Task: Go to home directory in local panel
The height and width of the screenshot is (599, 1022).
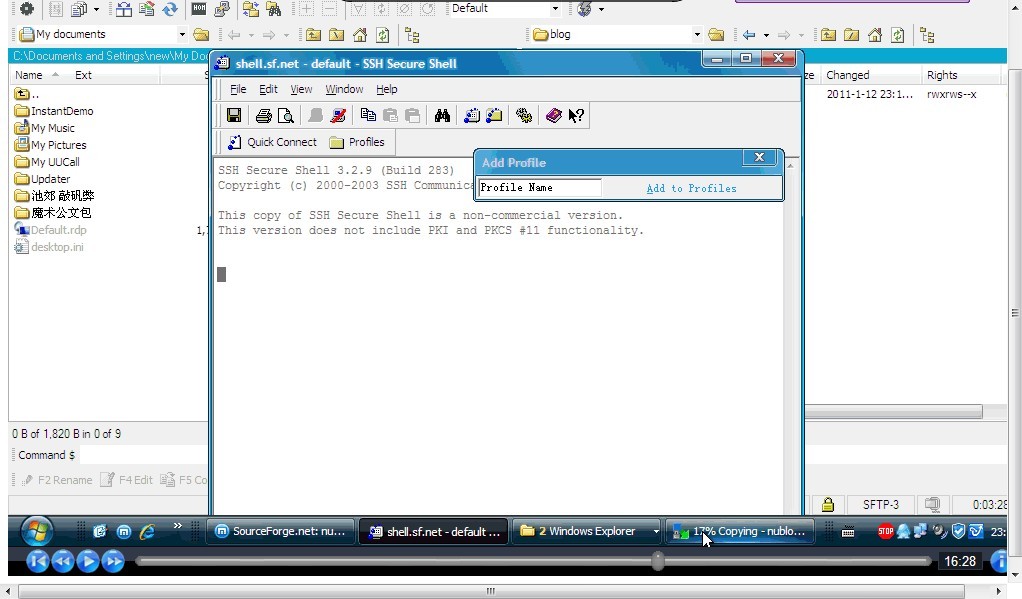Action: click(360, 35)
